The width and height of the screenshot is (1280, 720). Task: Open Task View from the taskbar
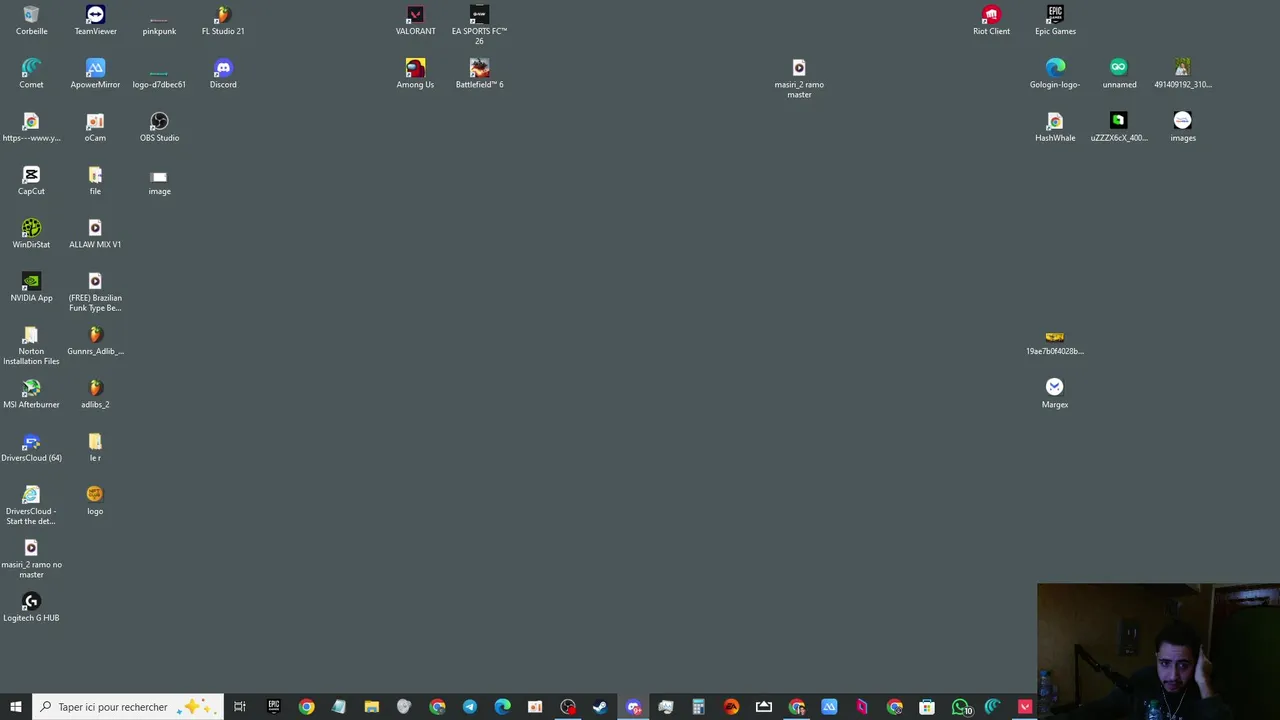pyautogui.click(x=240, y=707)
